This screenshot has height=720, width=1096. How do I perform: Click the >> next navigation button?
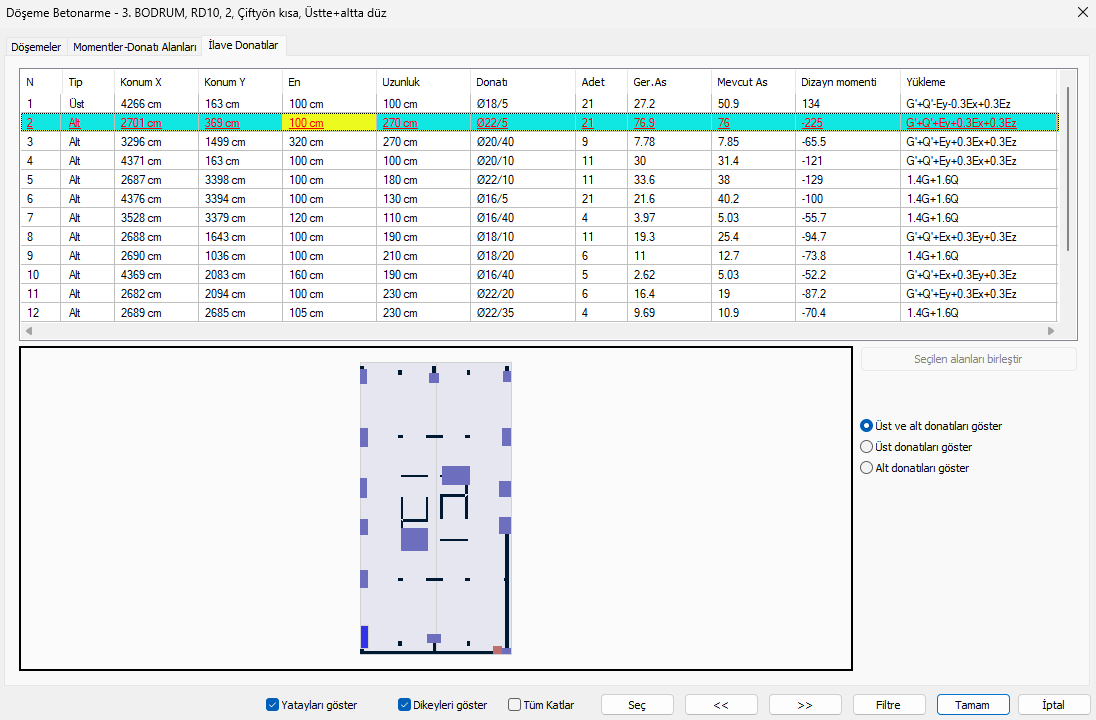tap(805, 705)
